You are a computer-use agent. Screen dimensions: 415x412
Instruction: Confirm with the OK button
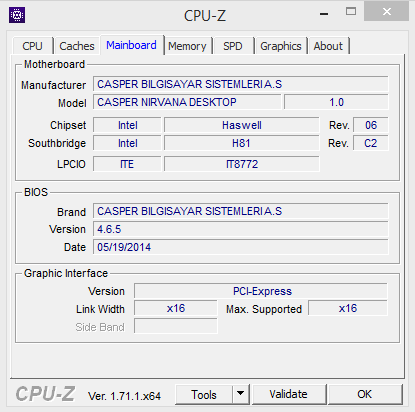pos(365,394)
